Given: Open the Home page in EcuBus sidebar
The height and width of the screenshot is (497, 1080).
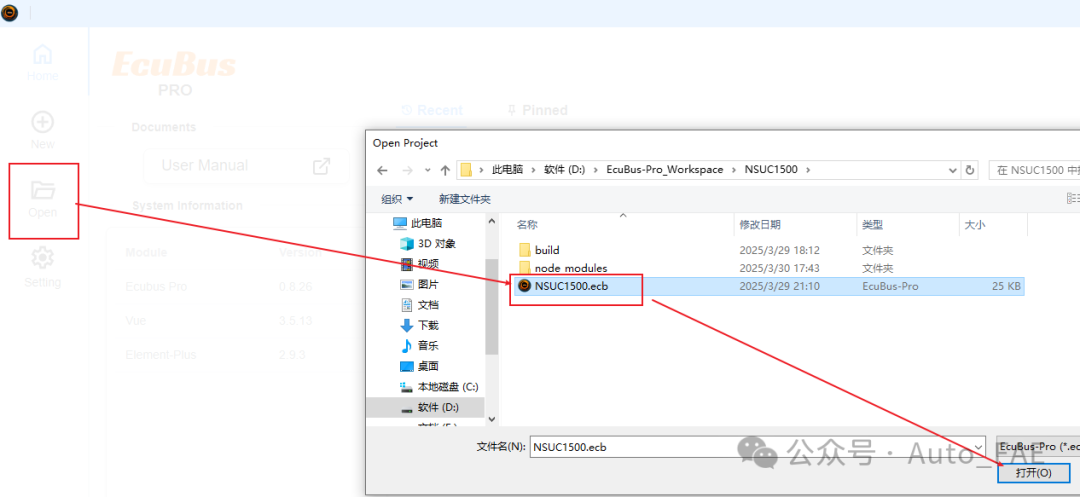Looking at the screenshot, I should tap(43, 63).
